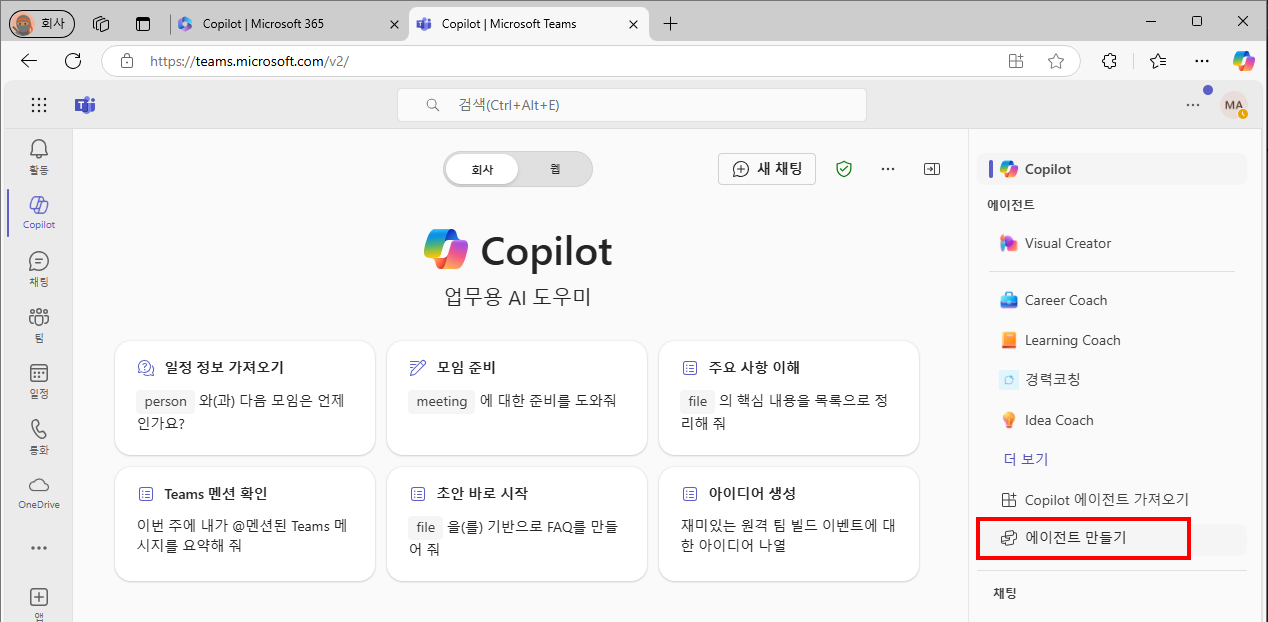This screenshot has height=622, width=1268.
Task: Switch to Copilot | Microsoft 365 browser tab
Action: pyautogui.click(x=288, y=23)
